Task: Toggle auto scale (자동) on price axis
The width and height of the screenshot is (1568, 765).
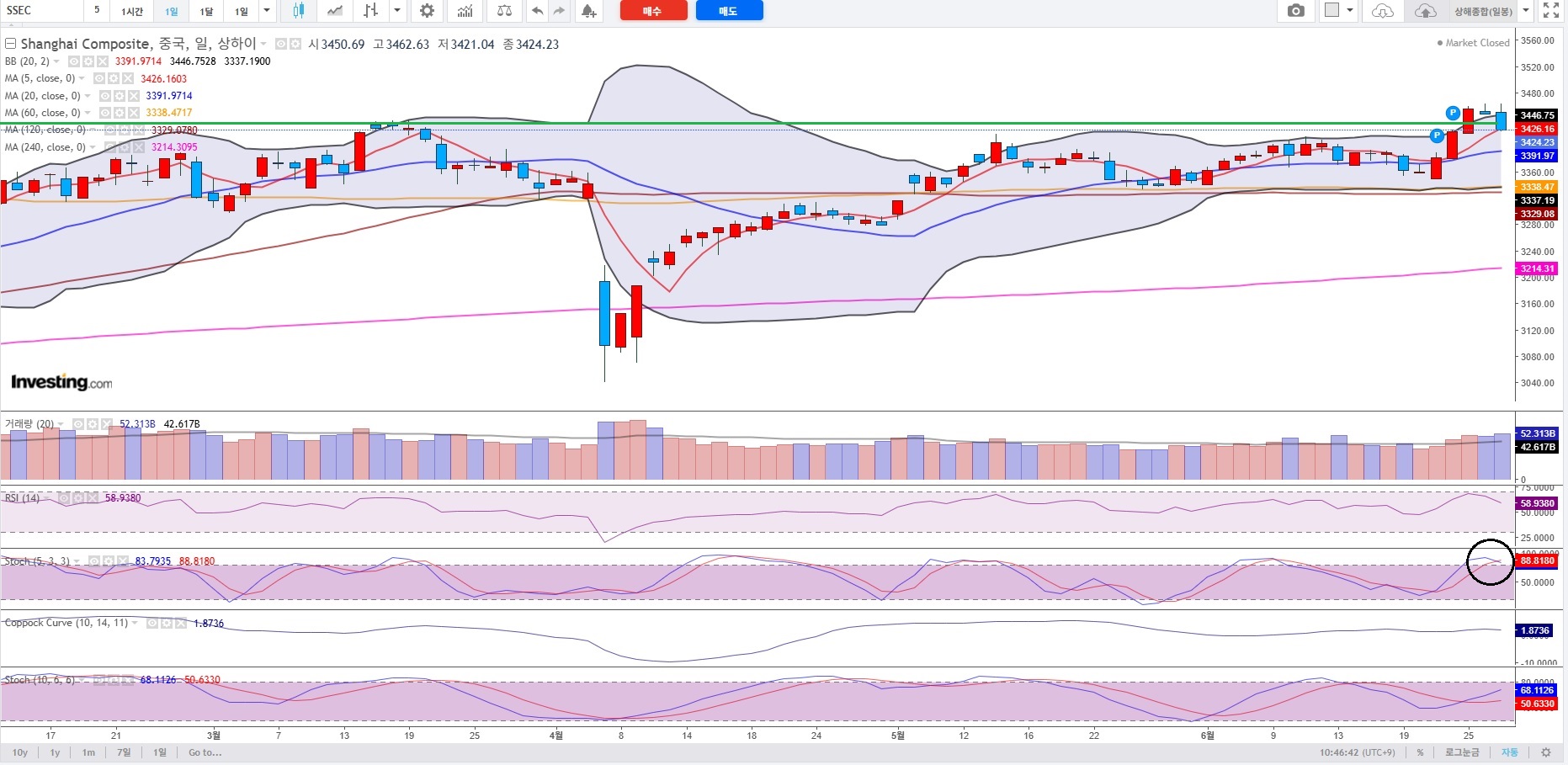Action: coord(1510,752)
